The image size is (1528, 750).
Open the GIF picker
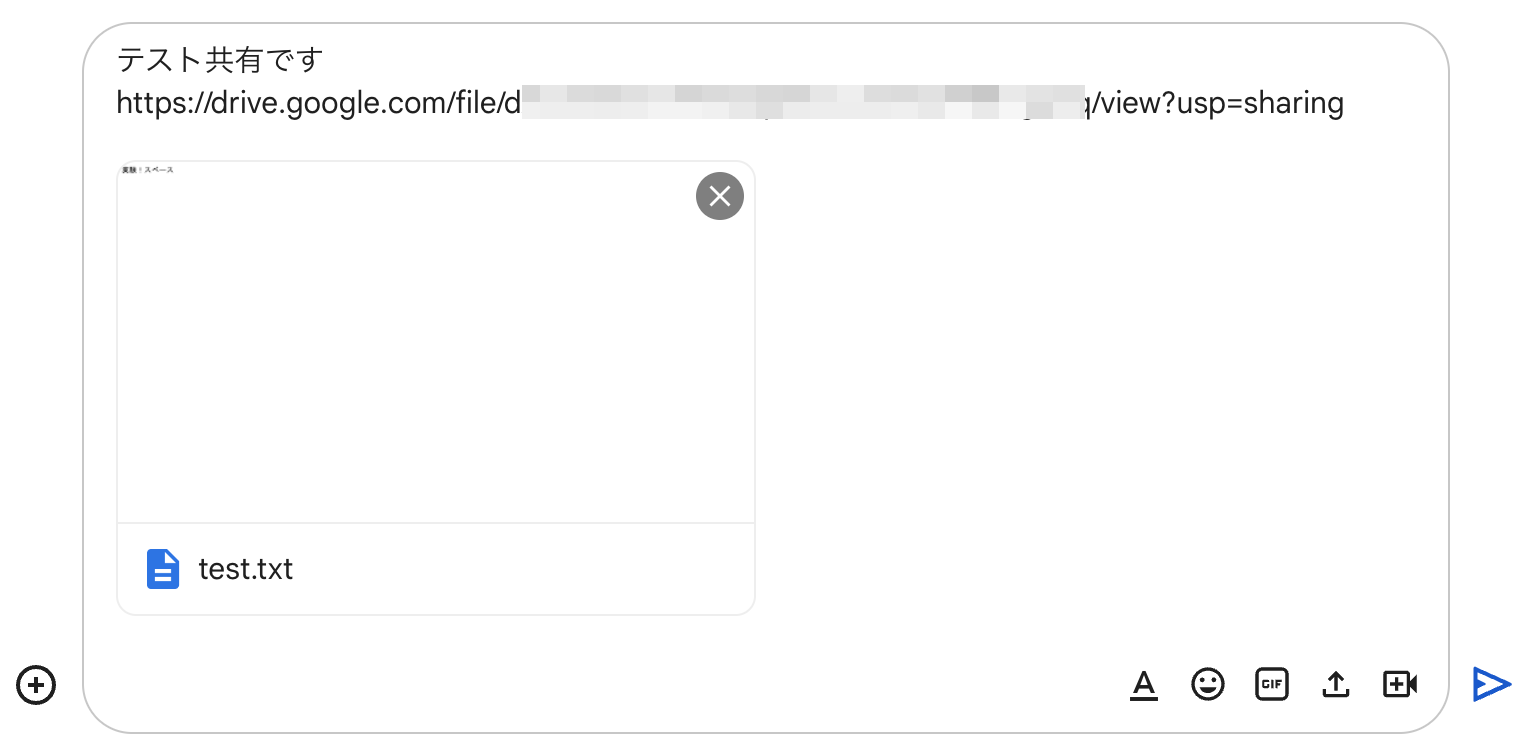click(1272, 685)
